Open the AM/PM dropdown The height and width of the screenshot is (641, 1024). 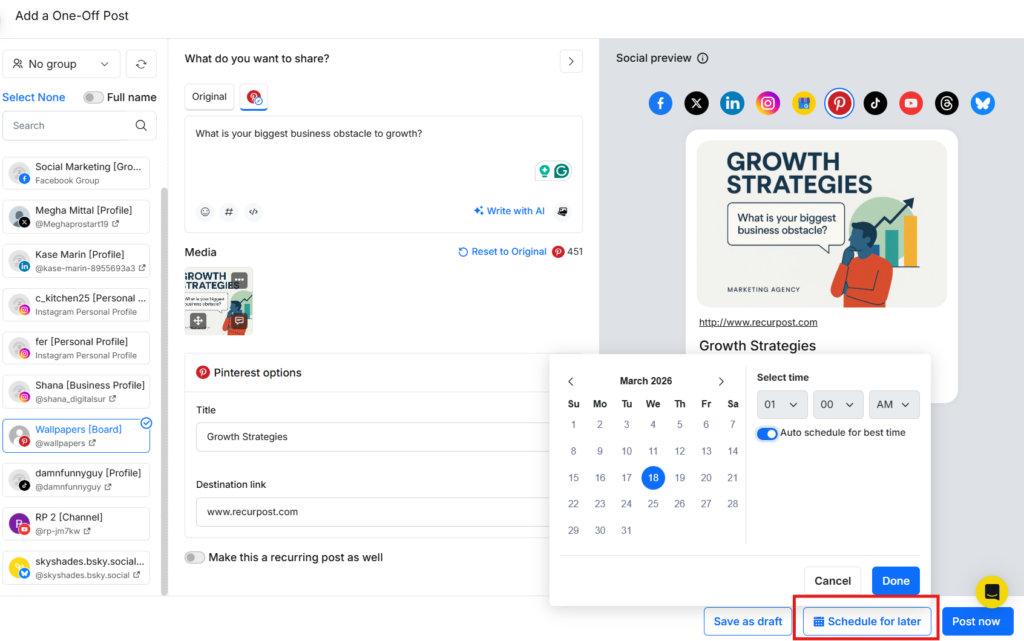coord(893,404)
